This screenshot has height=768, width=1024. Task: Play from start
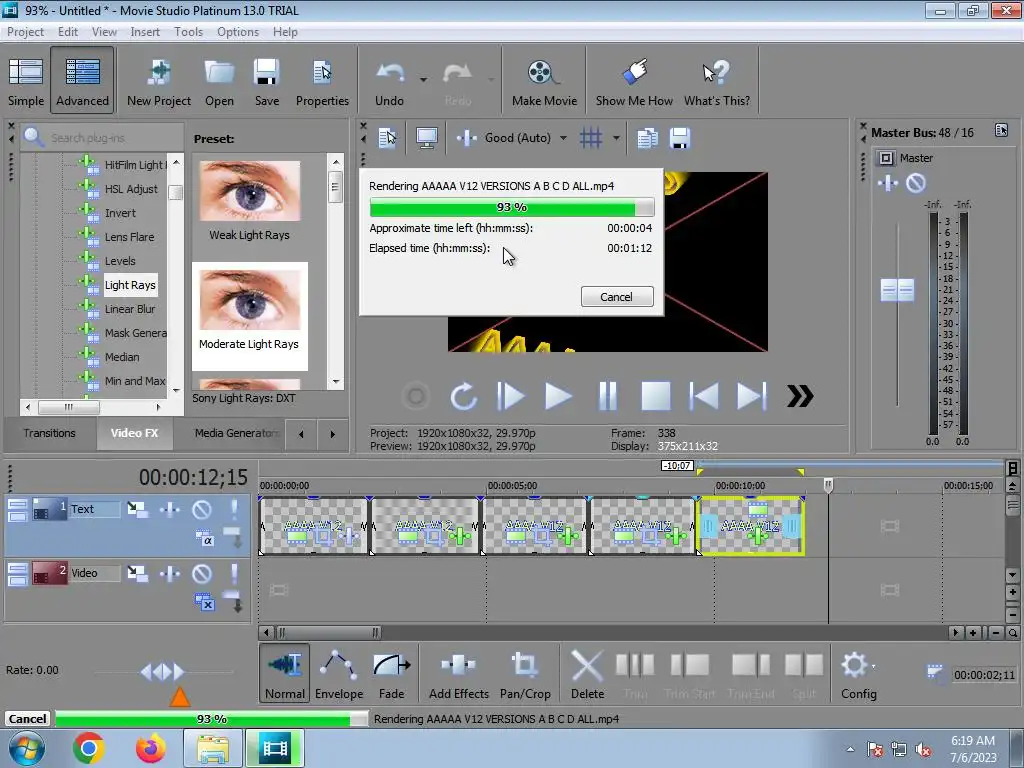(511, 396)
